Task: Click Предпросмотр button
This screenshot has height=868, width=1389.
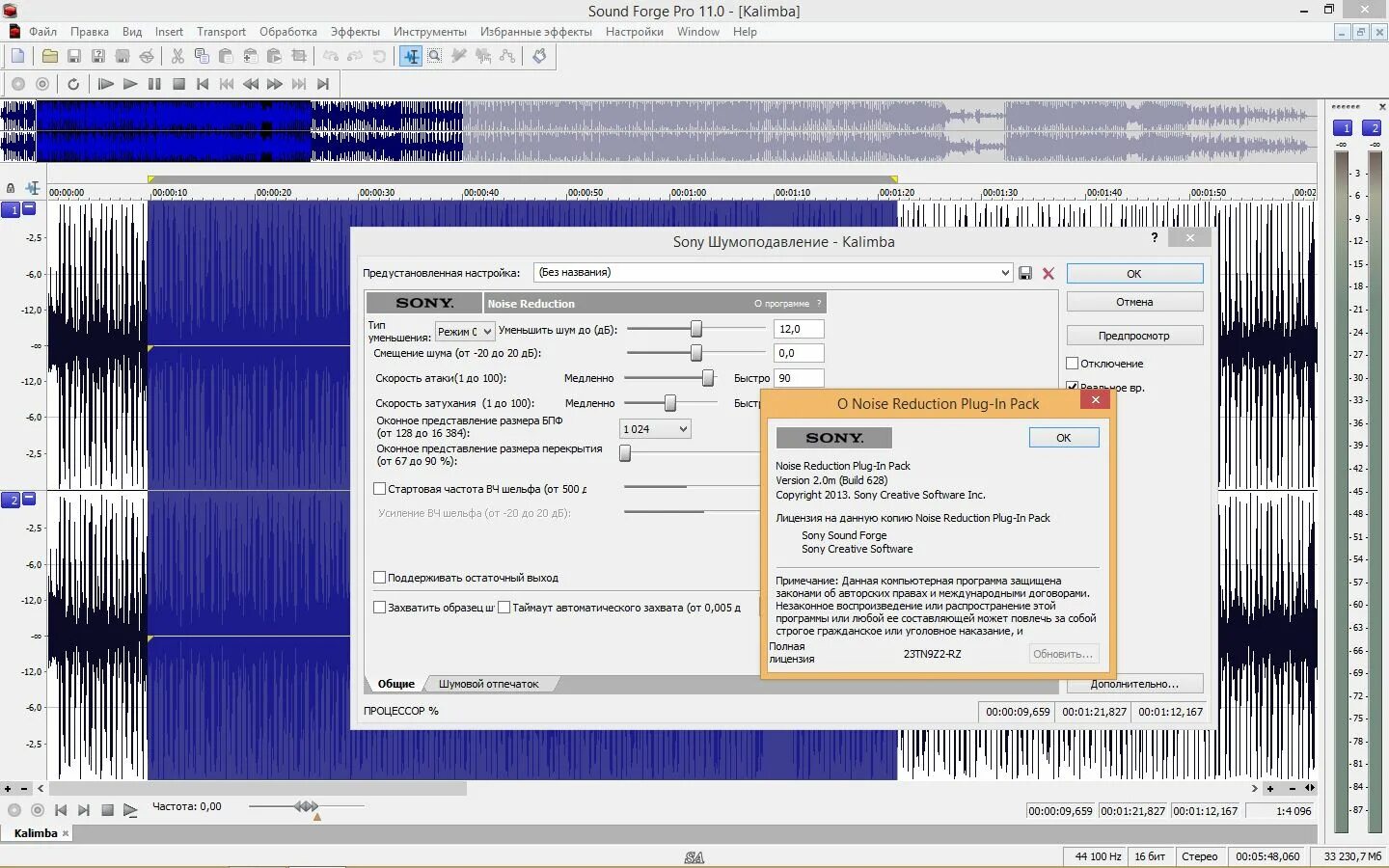Action: pyautogui.click(x=1134, y=336)
